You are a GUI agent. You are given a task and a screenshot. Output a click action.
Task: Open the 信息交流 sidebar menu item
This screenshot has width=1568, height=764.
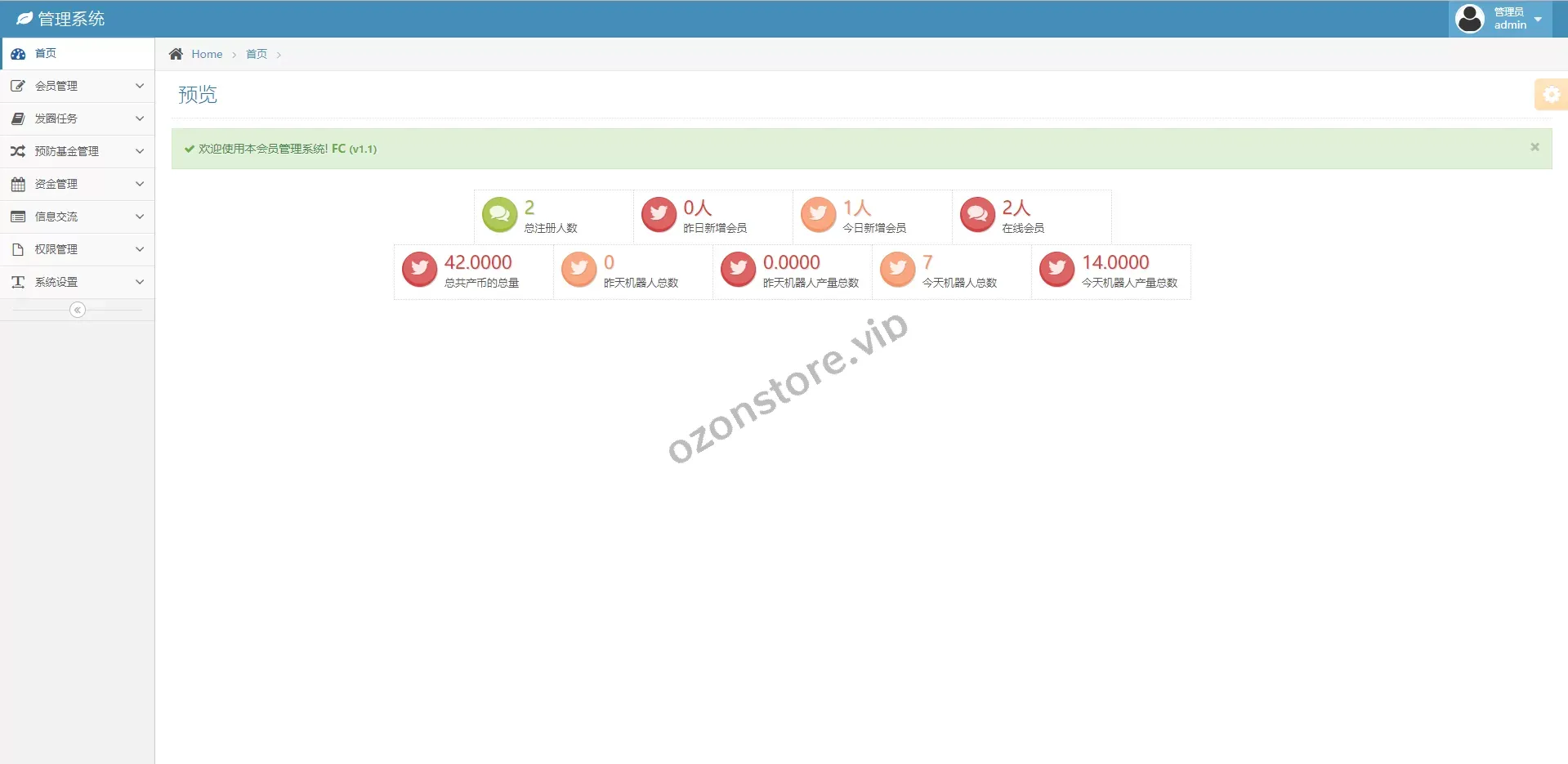click(x=56, y=217)
